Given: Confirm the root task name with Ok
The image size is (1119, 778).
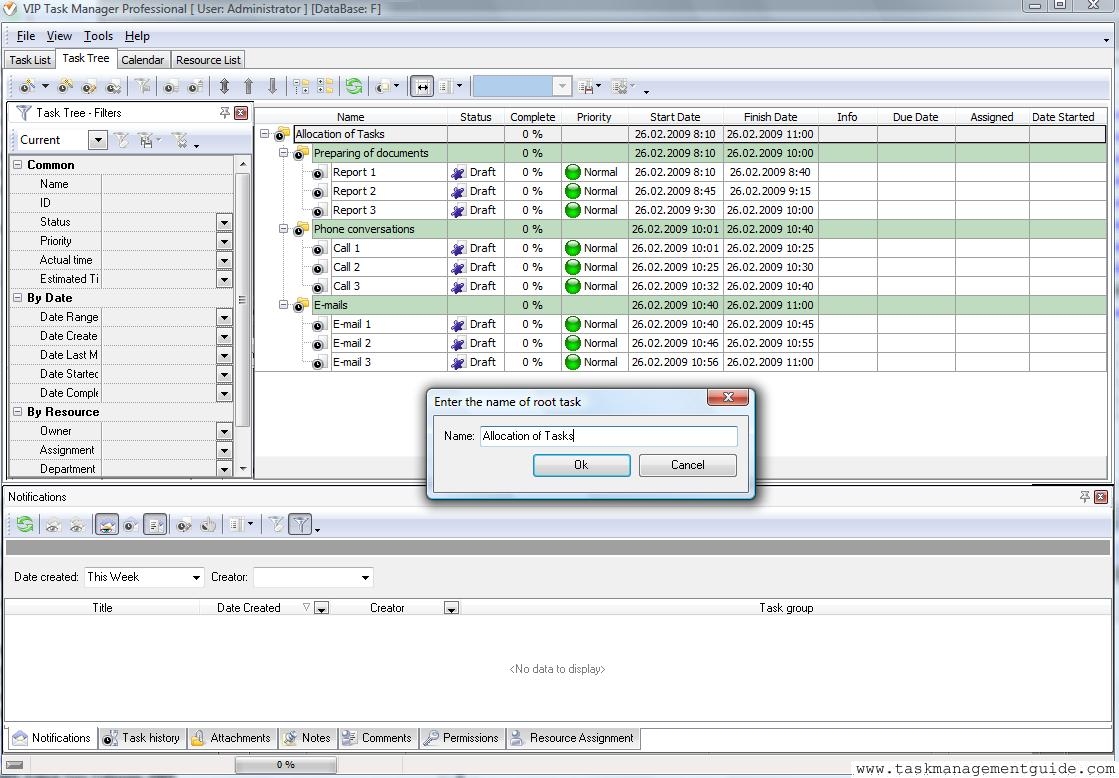Looking at the screenshot, I should pos(582,465).
